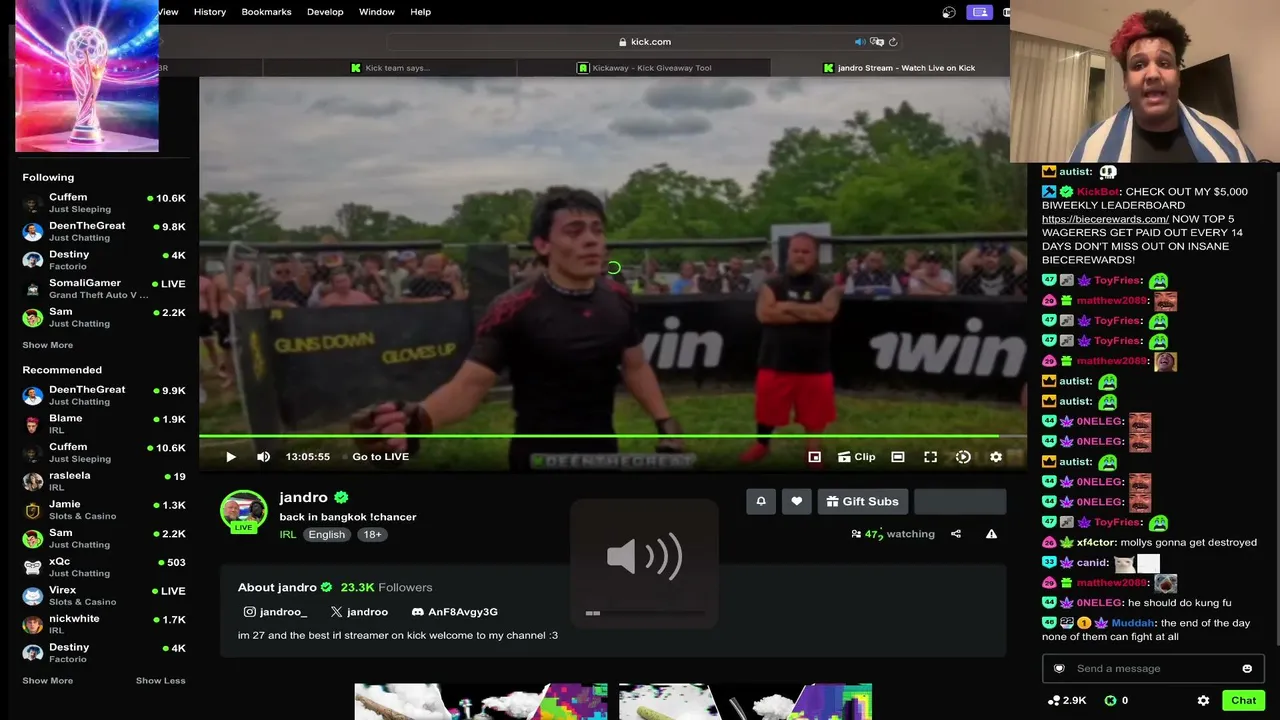Open Cuffem channel in Following list
Viewport: 1280px width, 720px height.
pos(104,203)
